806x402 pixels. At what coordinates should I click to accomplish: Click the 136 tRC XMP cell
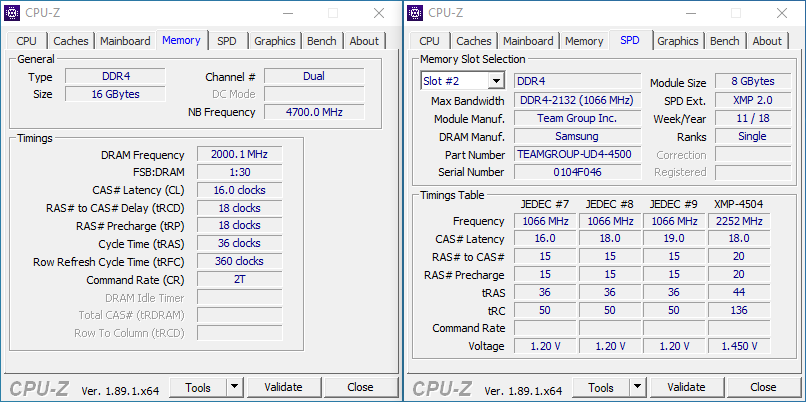[x=739, y=310]
